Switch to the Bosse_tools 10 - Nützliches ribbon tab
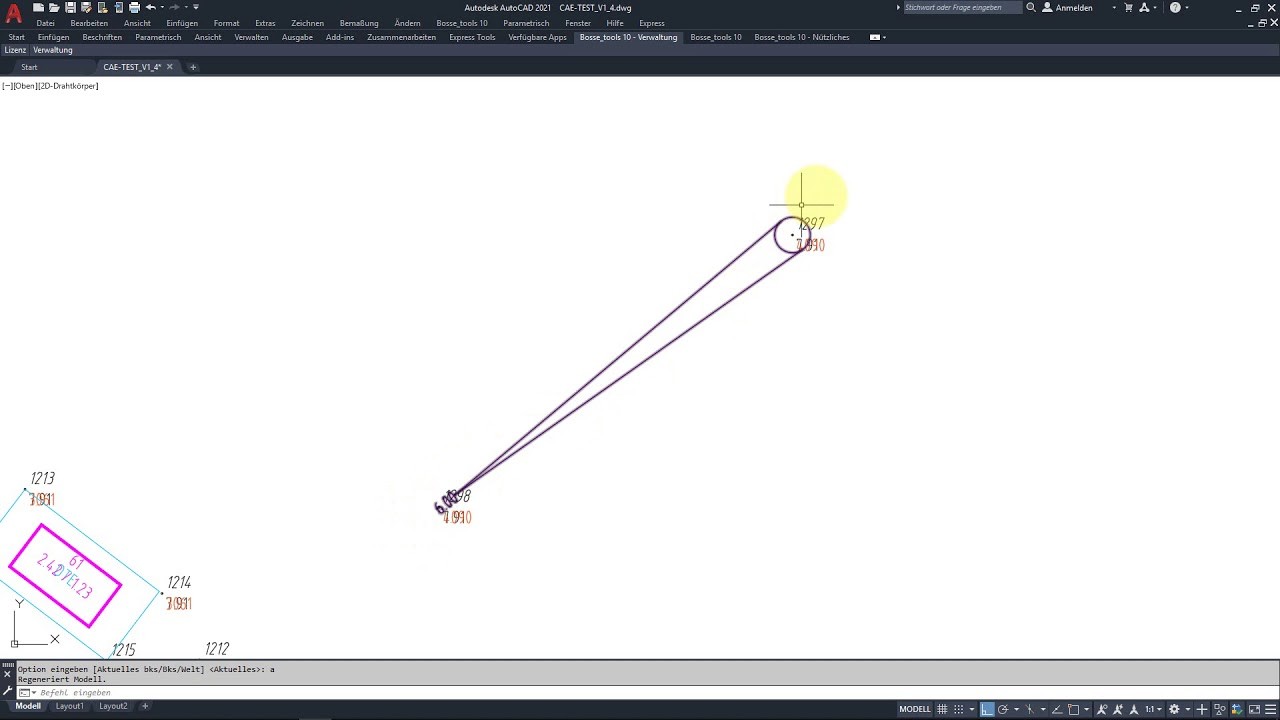 (x=801, y=37)
